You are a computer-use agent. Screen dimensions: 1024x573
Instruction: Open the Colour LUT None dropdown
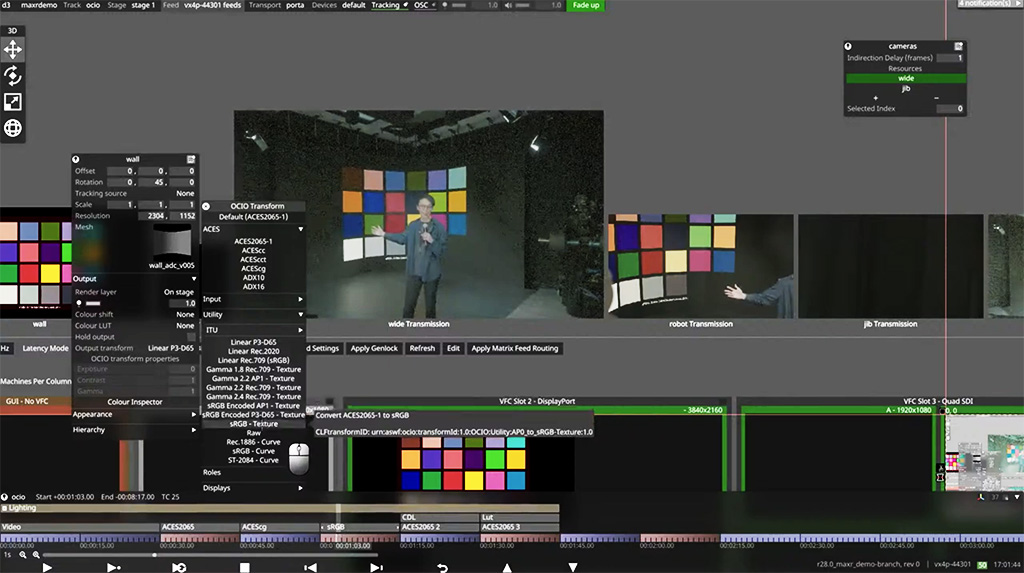185,325
